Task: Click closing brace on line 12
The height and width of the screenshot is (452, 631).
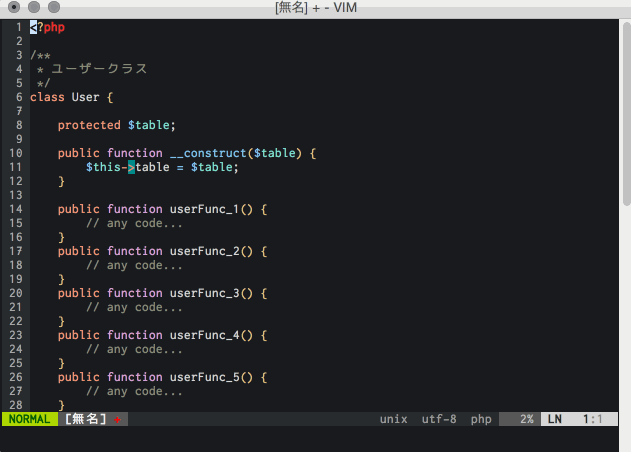Action: pos(61,182)
